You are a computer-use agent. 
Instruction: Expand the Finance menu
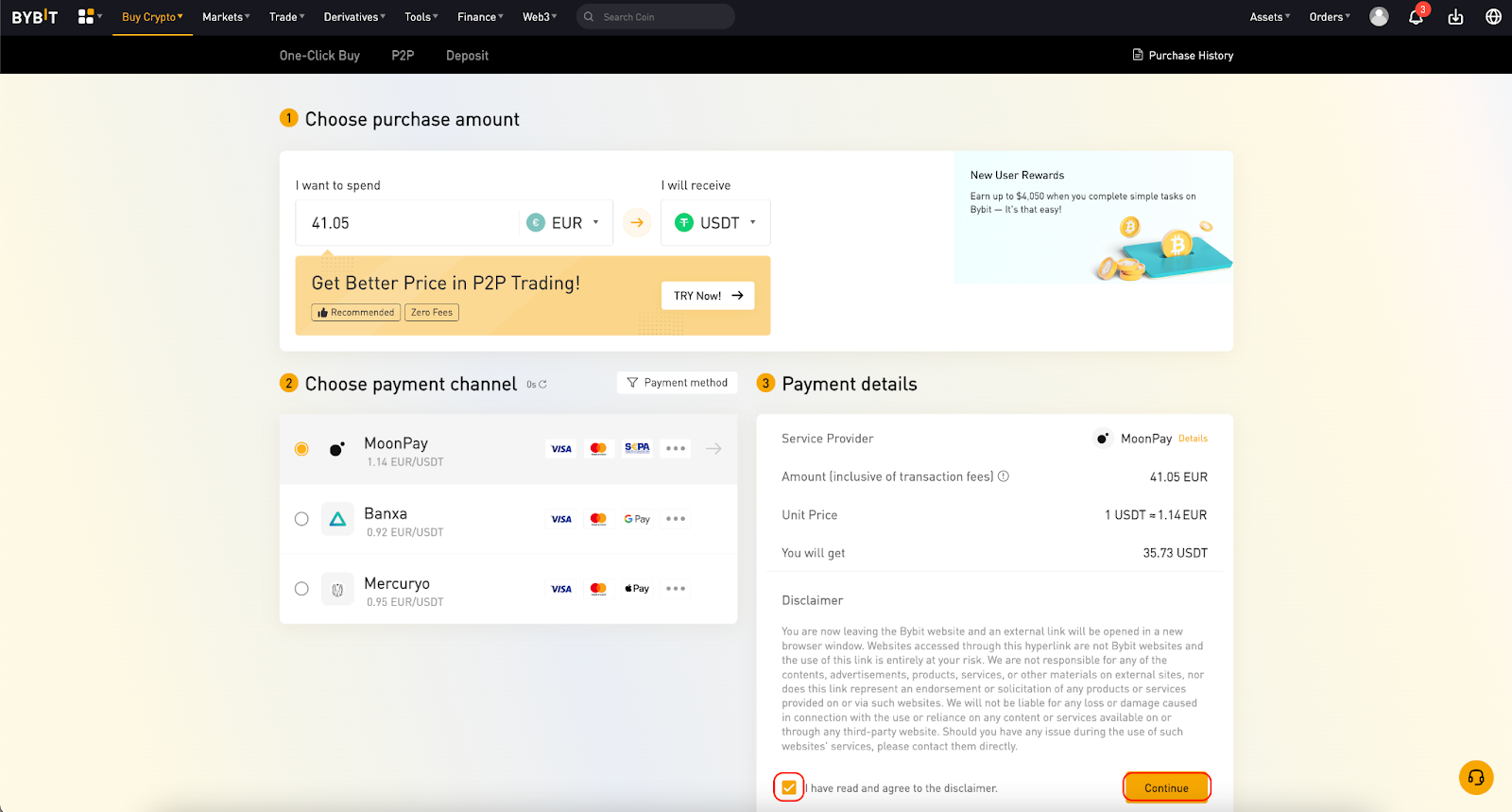coord(480,17)
